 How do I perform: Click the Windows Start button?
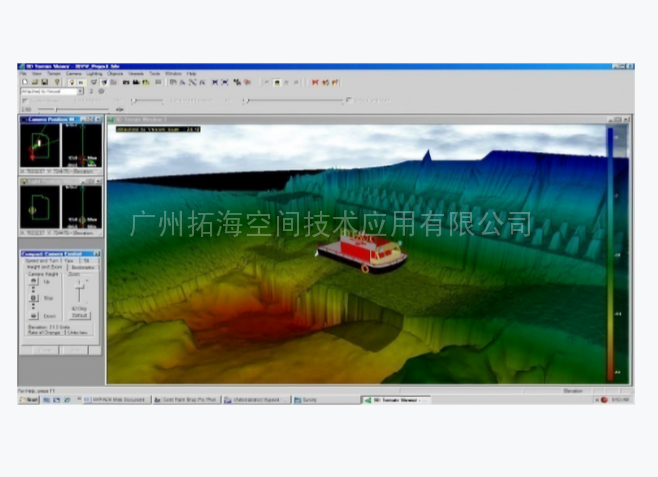pos(30,400)
